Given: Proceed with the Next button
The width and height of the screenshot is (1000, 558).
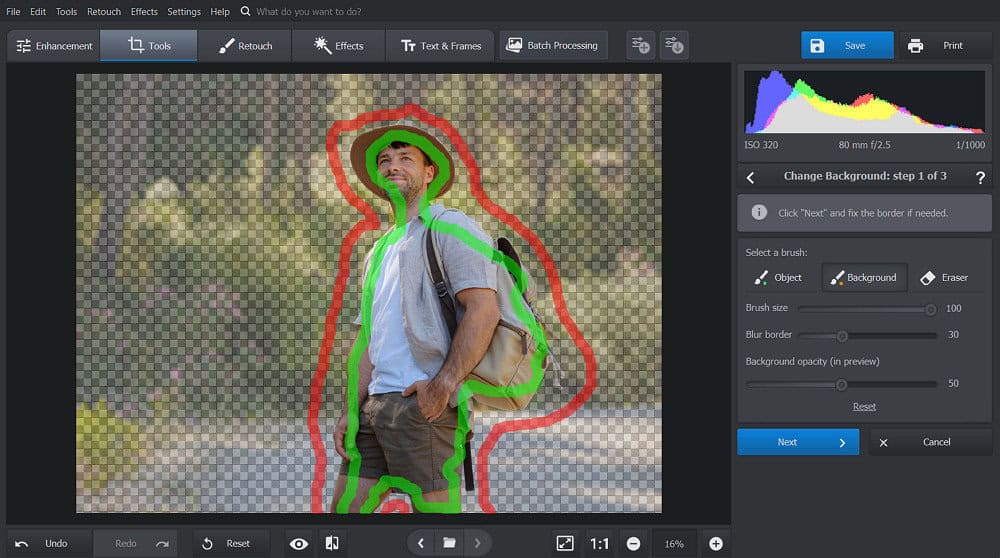Looking at the screenshot, I should (x=798, y=442).
